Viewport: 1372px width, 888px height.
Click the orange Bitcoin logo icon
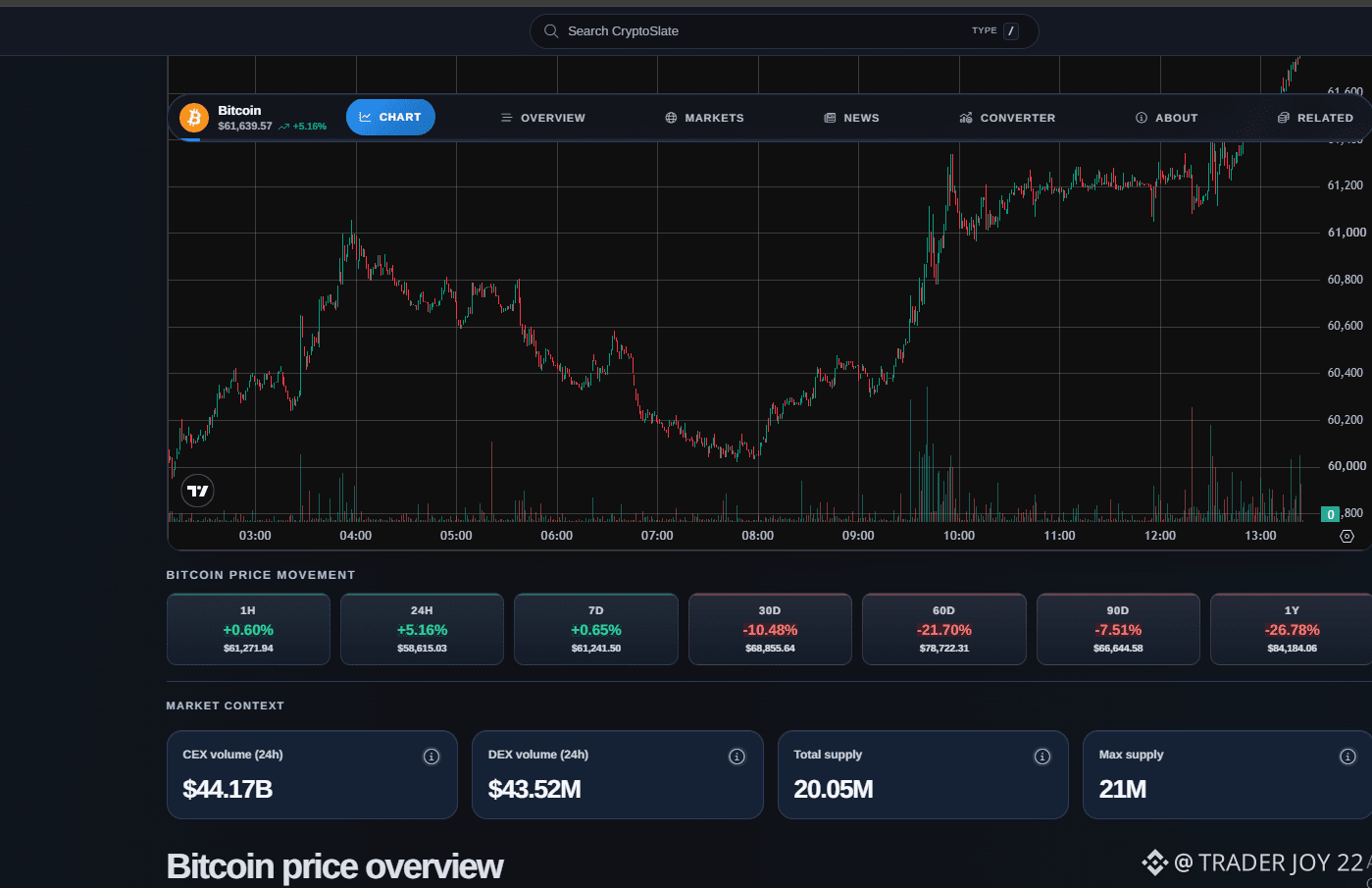click(194, 118)
